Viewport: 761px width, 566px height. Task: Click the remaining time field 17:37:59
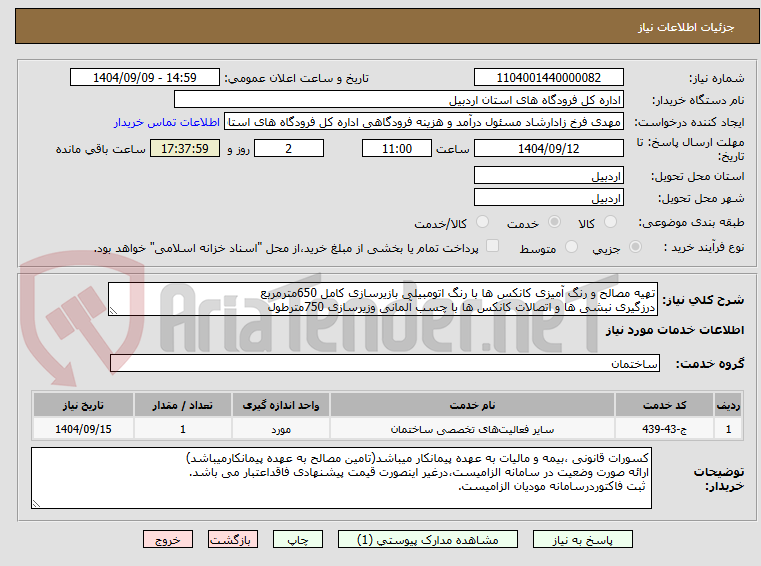pyautogui.click(x=185, y=149)
